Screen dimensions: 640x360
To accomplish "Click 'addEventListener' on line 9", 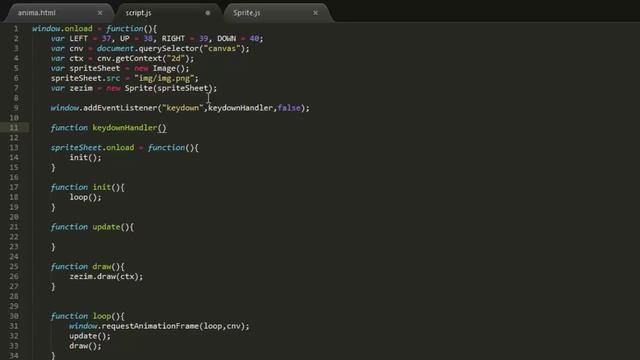I will [120, 108].
